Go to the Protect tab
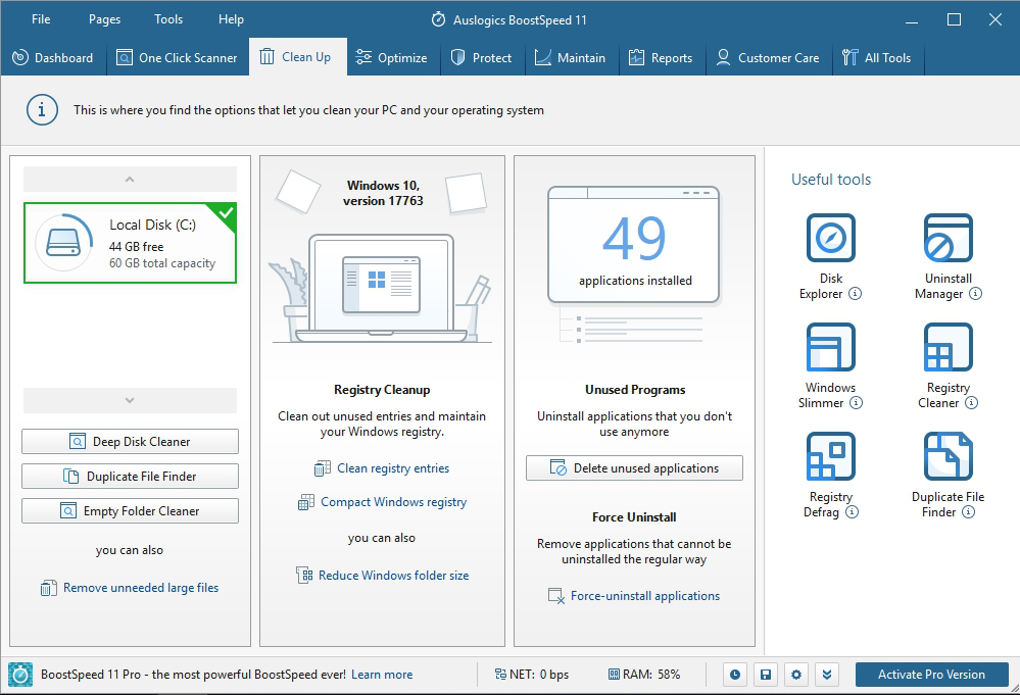 click(482, 58)
